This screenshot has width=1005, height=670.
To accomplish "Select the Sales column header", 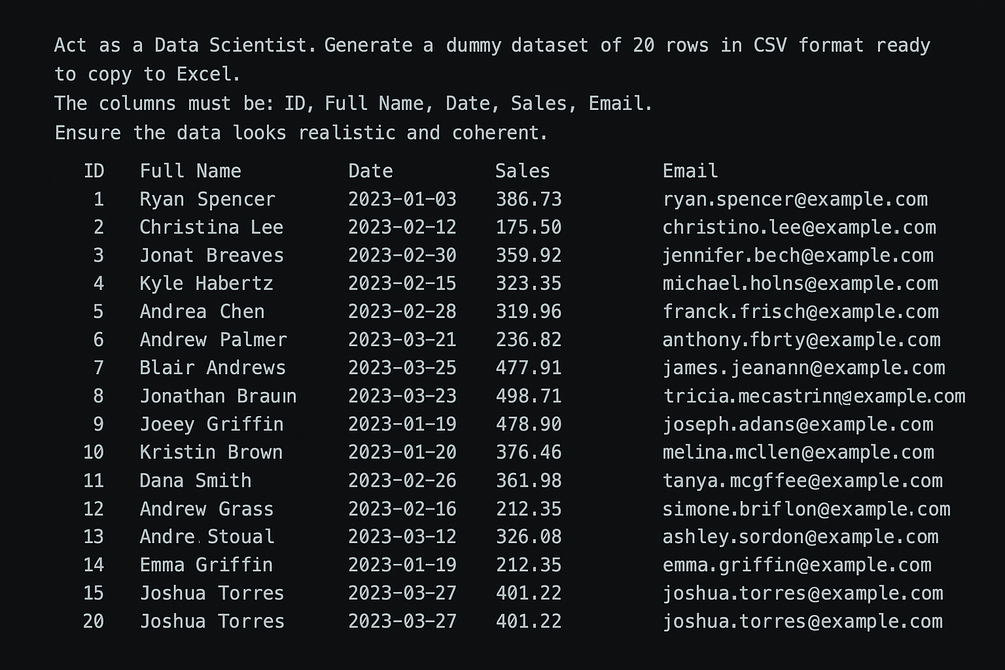I will click(x=522, y=171).
